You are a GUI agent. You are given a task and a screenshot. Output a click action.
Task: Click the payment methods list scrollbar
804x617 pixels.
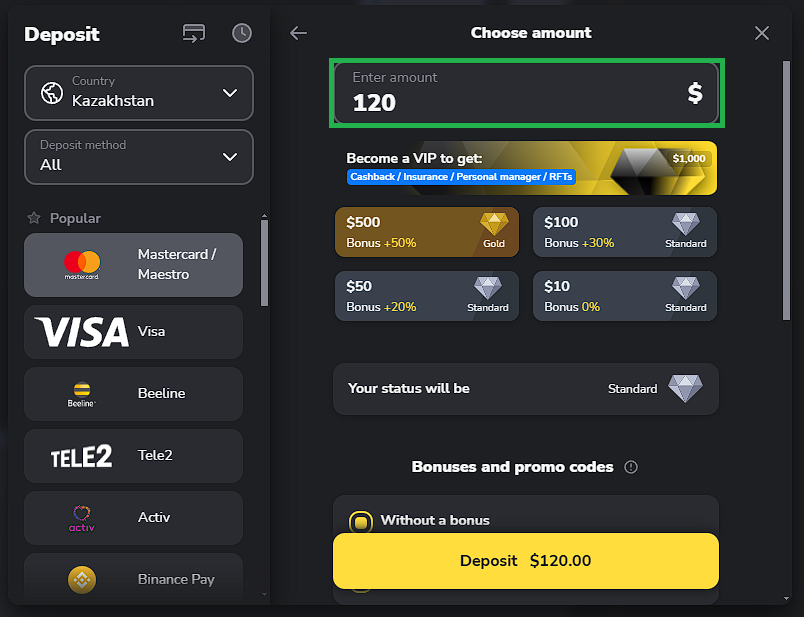click(264, 260)
